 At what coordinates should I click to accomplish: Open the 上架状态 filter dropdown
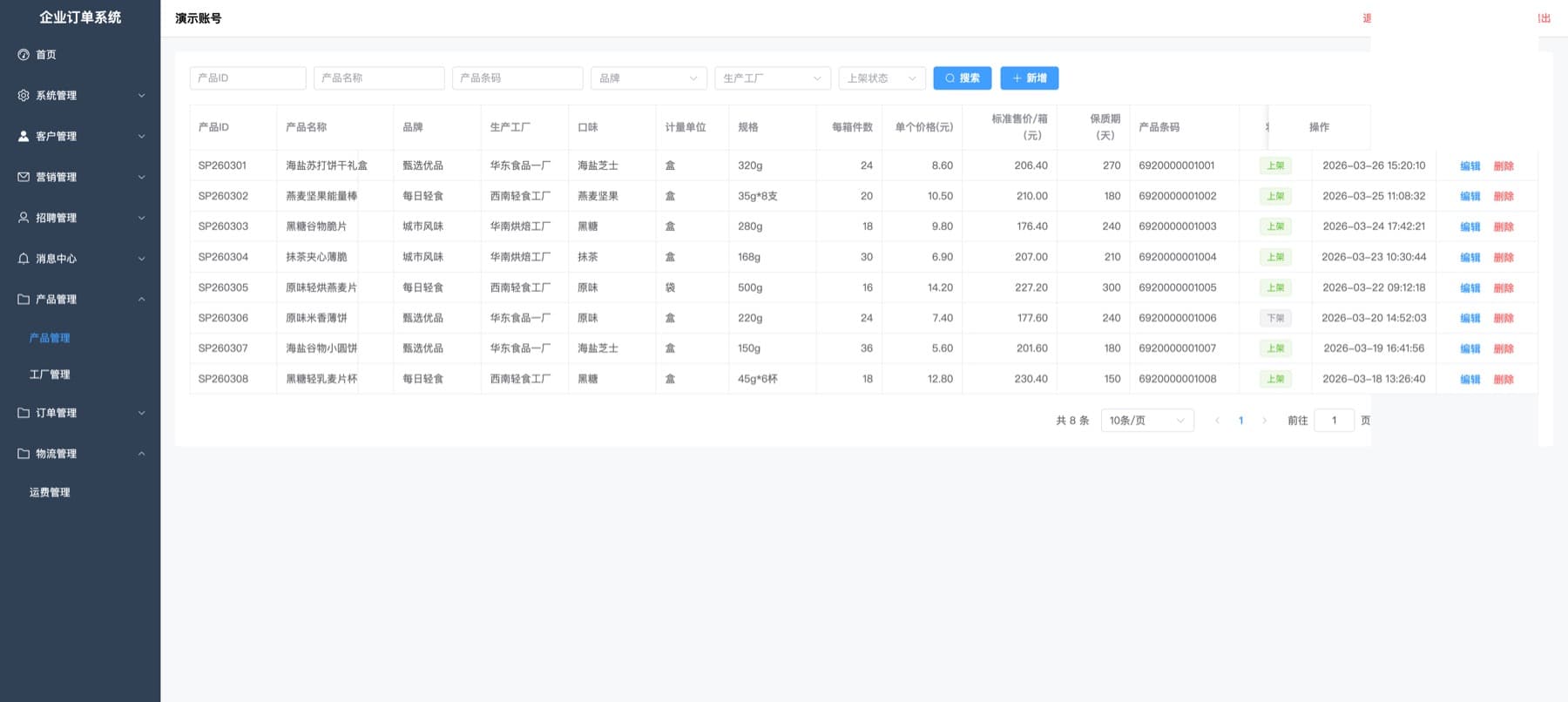point(882,78)
